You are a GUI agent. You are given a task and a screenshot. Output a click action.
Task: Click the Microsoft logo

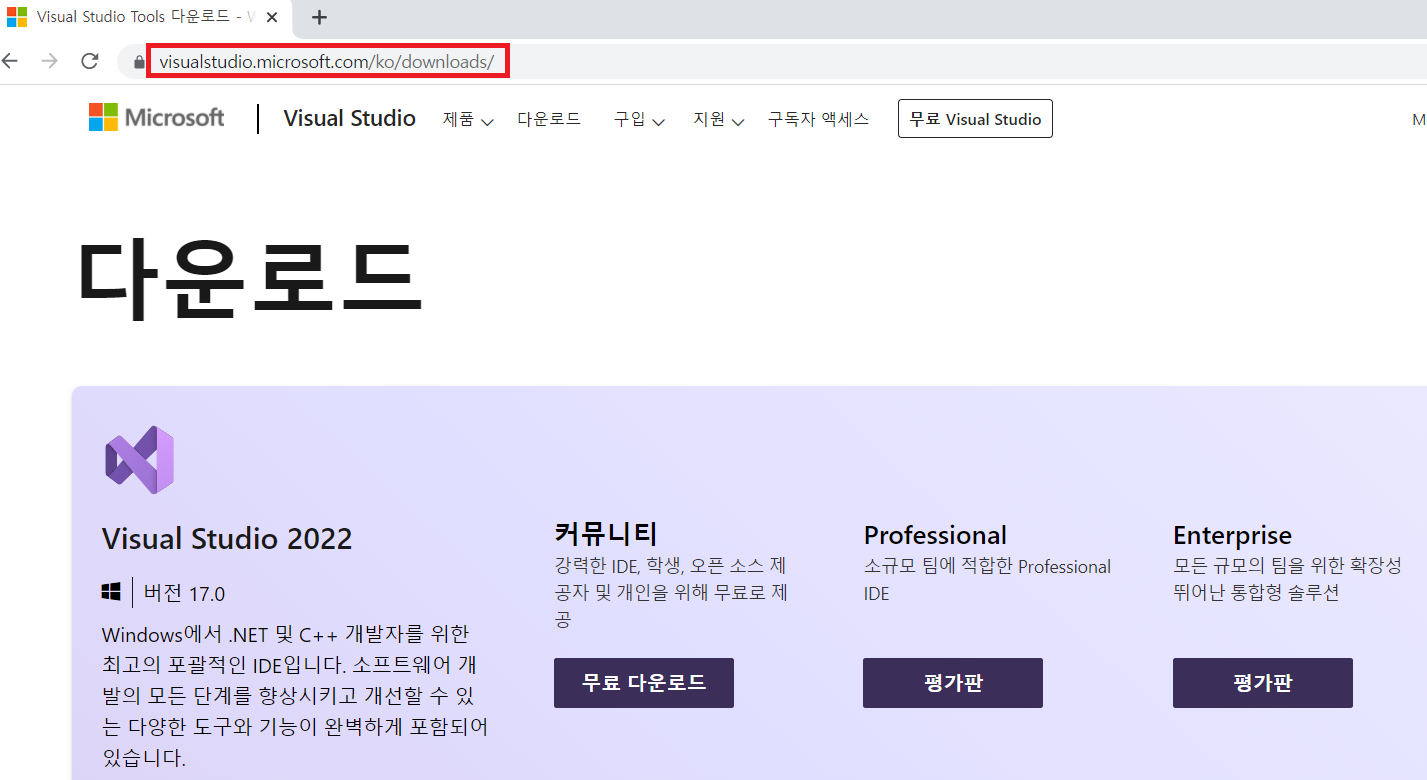157,118
